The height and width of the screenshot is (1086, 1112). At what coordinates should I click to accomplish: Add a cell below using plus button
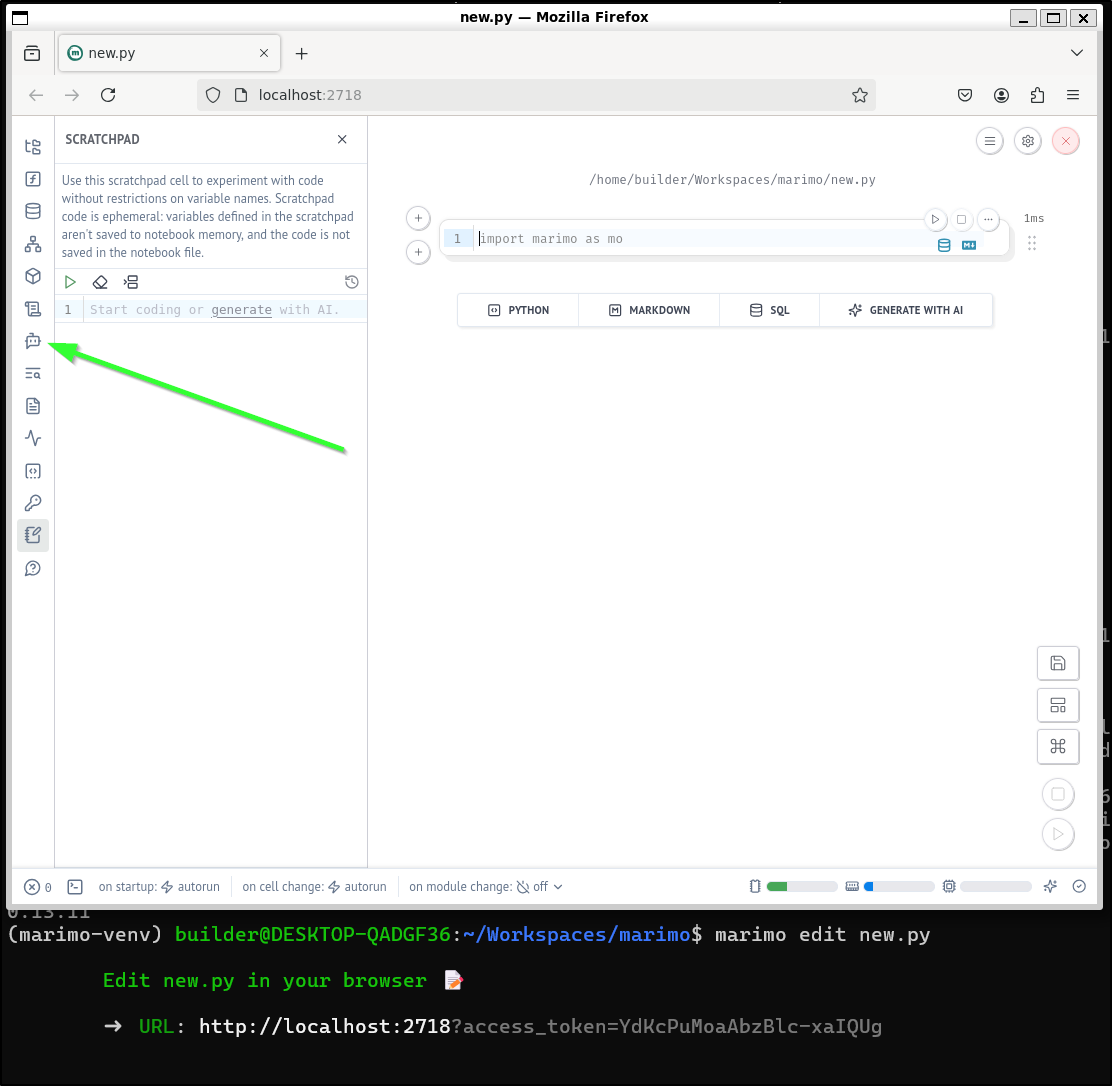pyautogui.click(x=418, y=252)
